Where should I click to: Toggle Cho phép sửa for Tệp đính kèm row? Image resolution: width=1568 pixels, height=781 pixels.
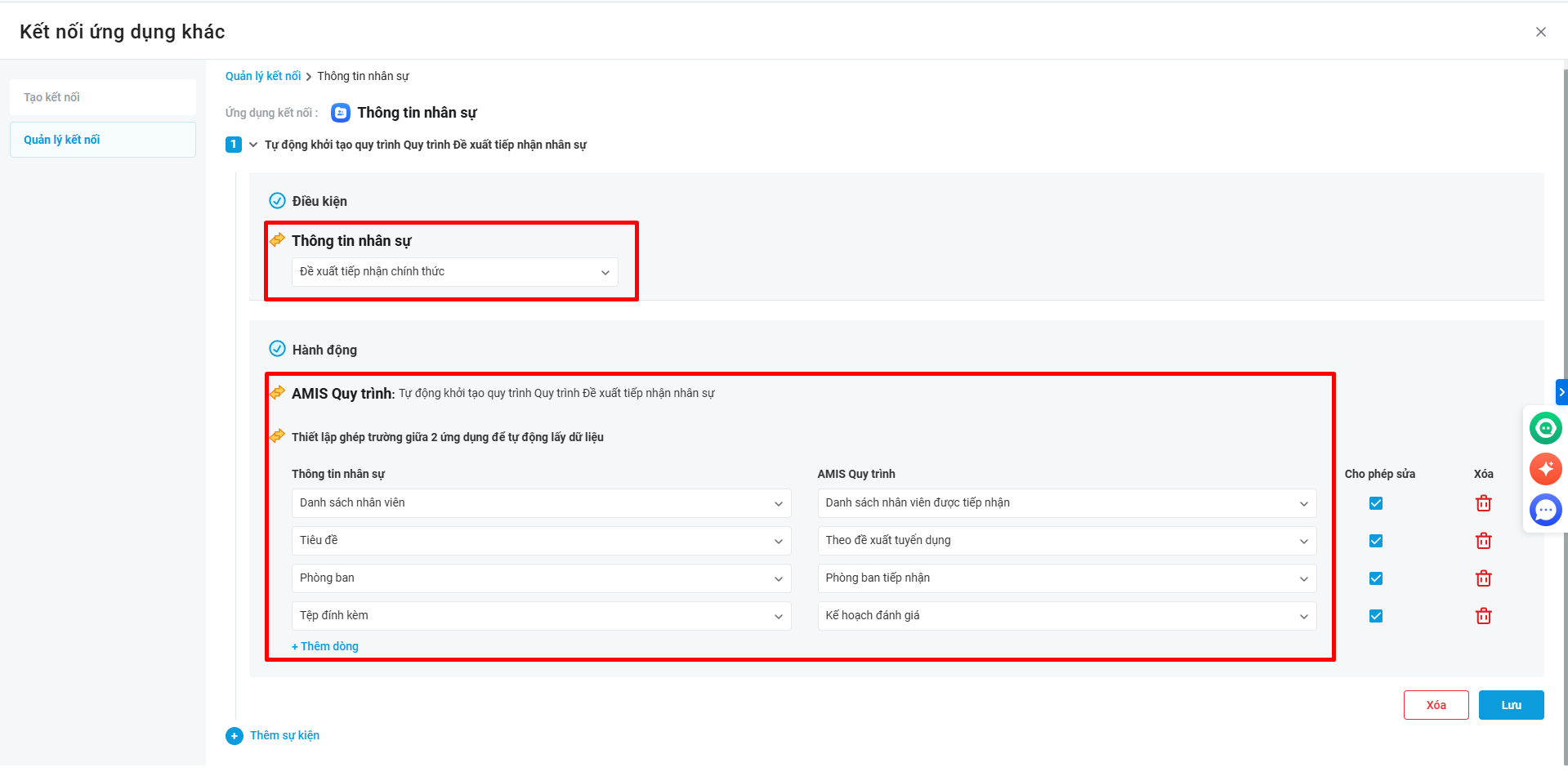click(x=1376, y=616)
